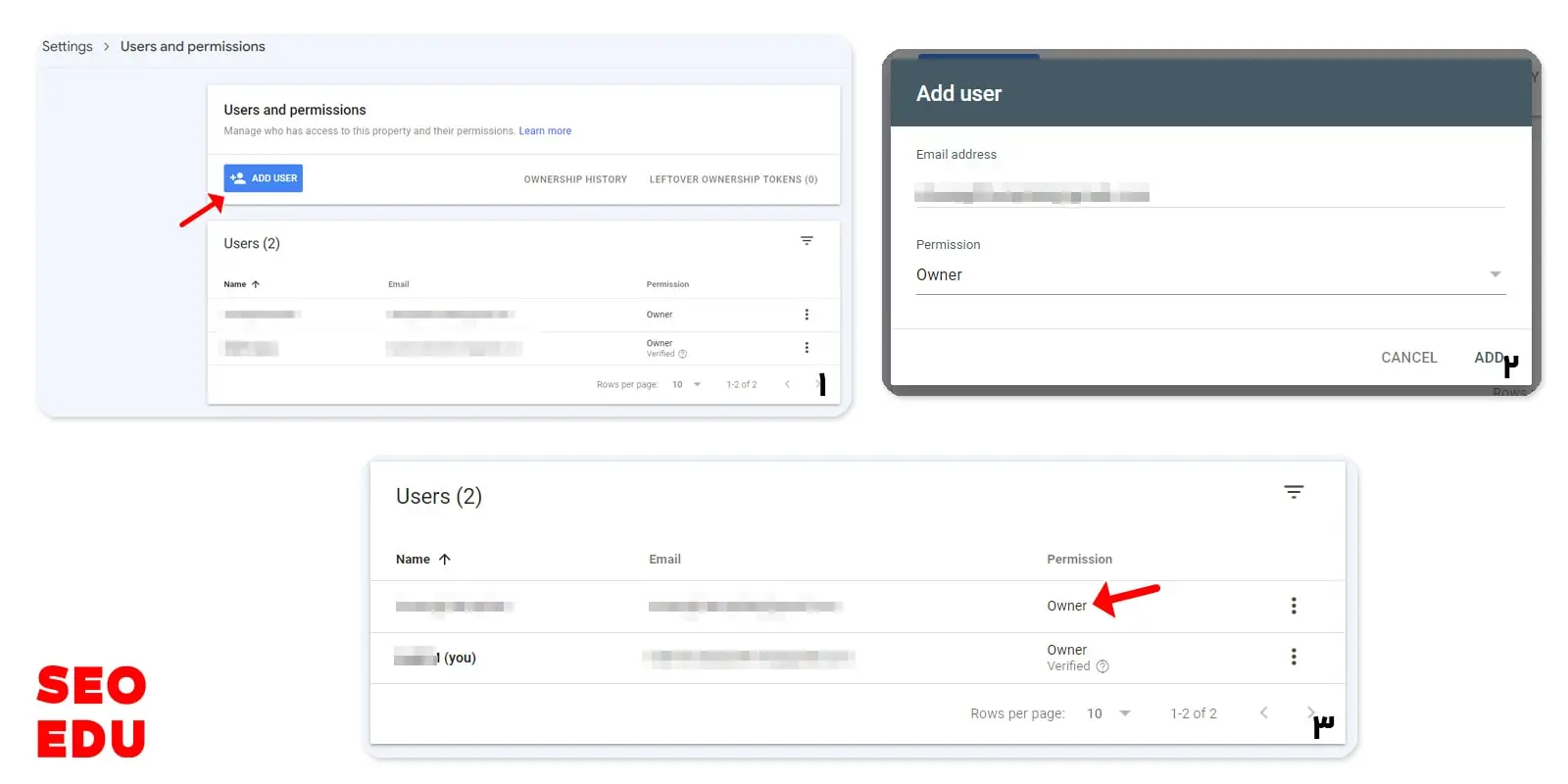Screen dimensions: 1568x784
Task: Click the Email address input field
Action: pyautogui.click(x=1208, y=193)
